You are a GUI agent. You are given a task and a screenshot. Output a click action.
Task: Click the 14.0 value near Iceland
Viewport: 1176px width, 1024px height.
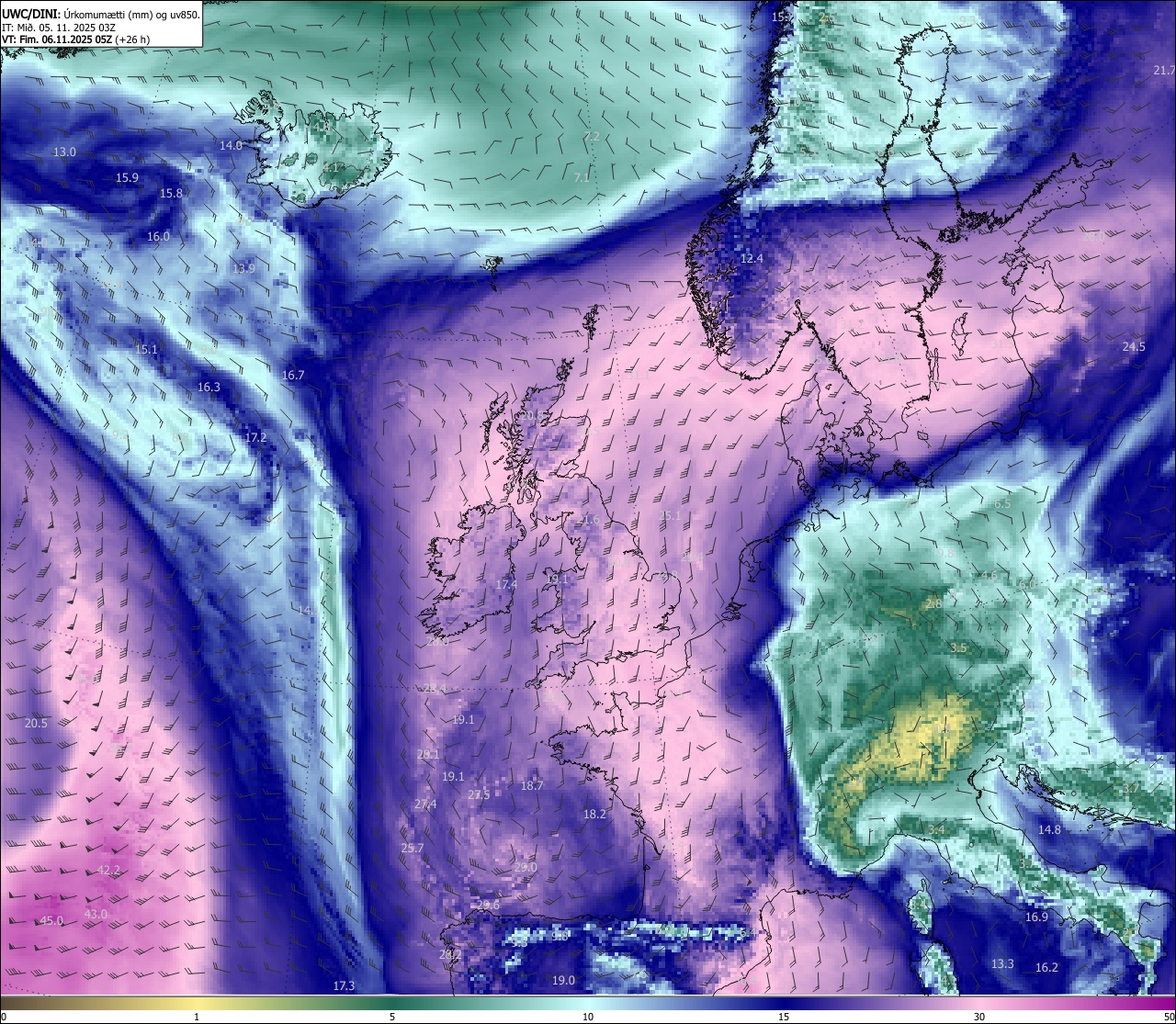(231, 145)
